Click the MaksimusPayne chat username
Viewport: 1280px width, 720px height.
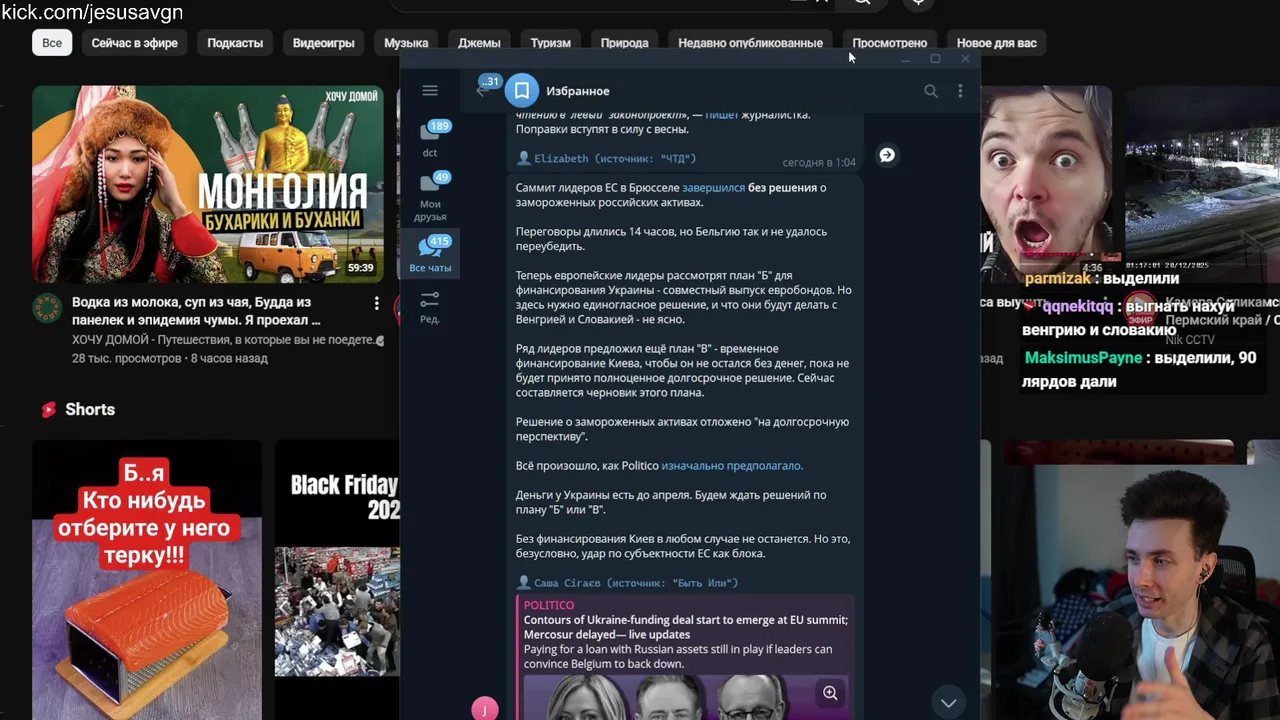coord(1083,358)
